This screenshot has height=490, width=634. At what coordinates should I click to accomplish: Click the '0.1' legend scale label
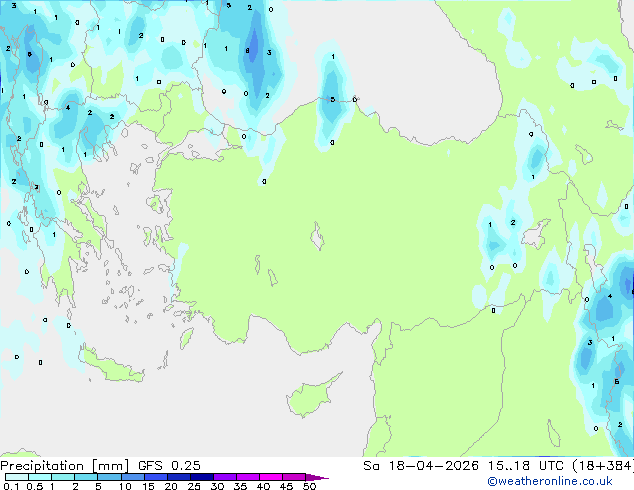click(12, 486)
